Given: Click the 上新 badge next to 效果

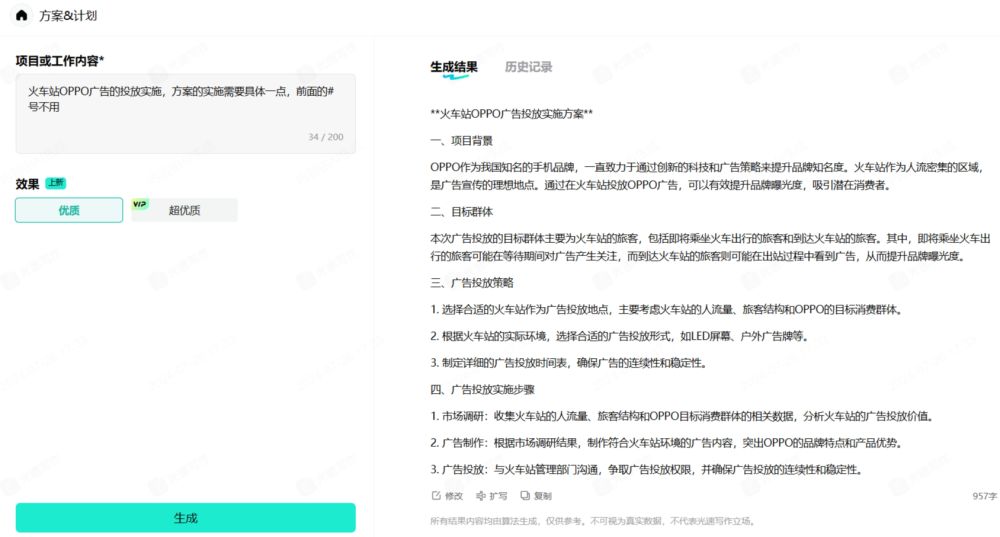Looking at the screenshot, I should click(x=55, y=183).
